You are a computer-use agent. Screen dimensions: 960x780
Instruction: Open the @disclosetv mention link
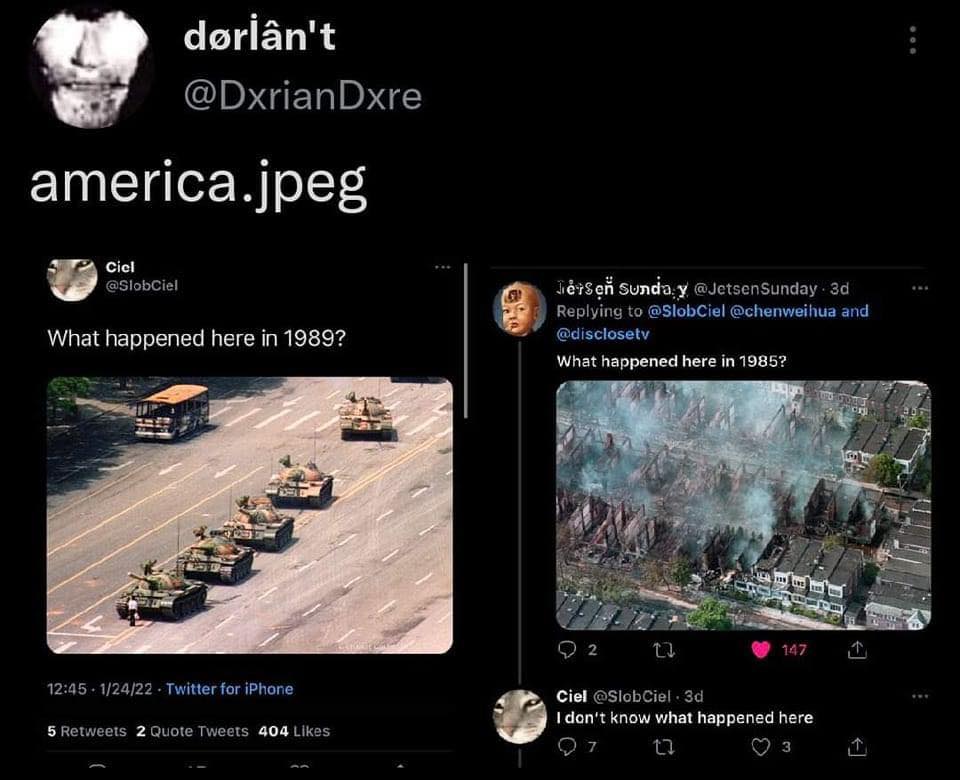[602, 334]
